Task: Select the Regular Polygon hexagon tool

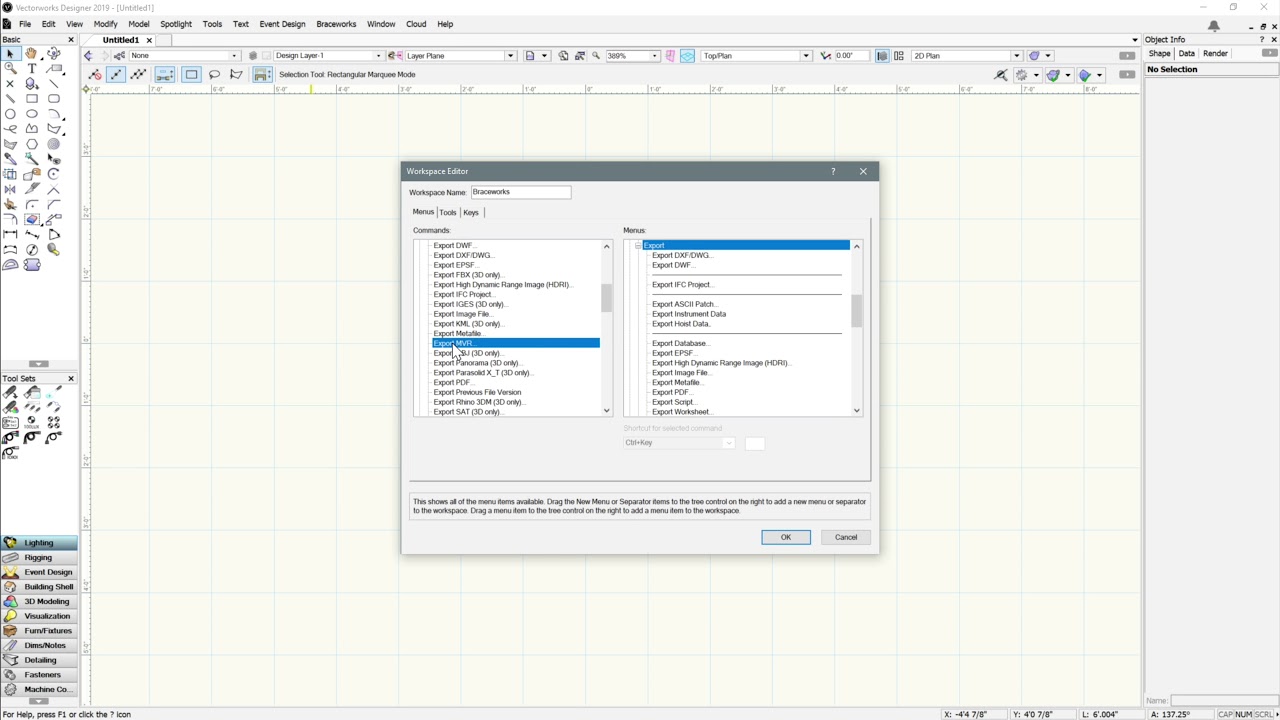Action: click(32, 144)
